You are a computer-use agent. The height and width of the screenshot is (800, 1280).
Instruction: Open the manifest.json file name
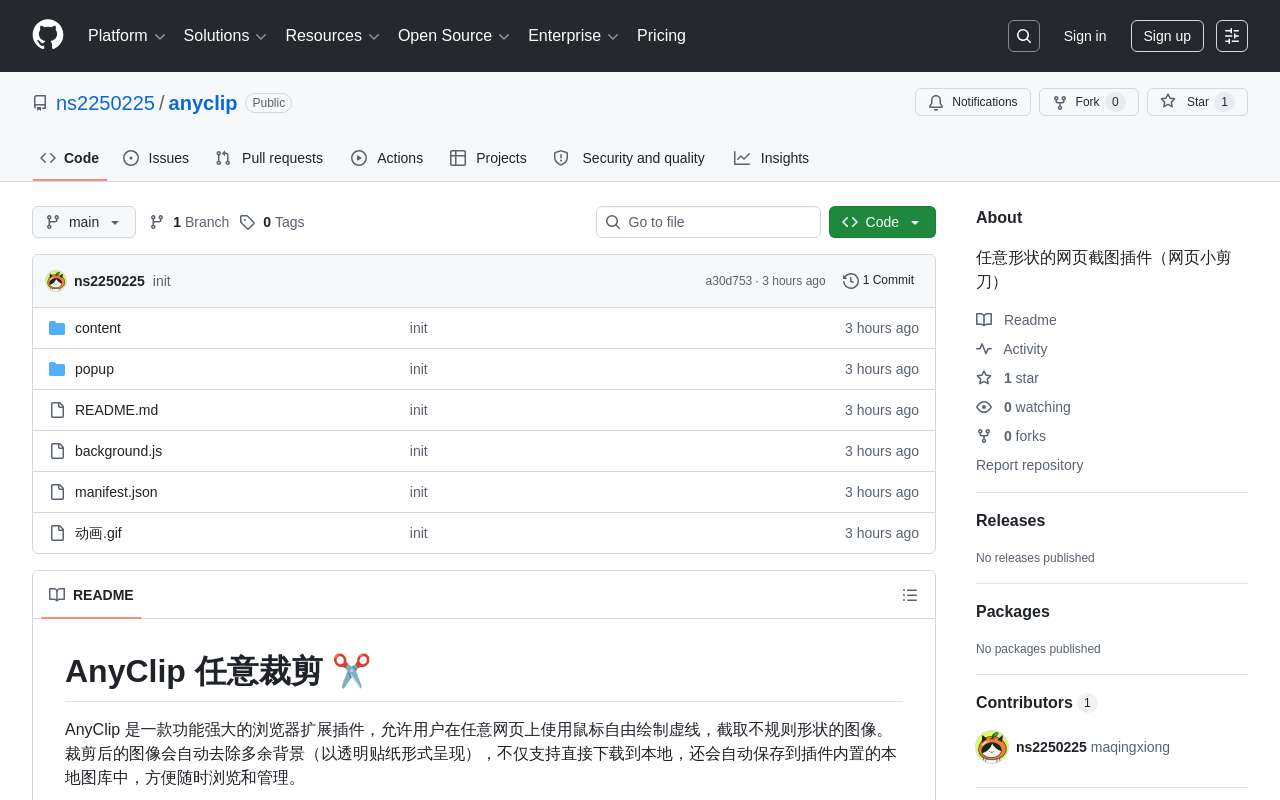[116, 492]
